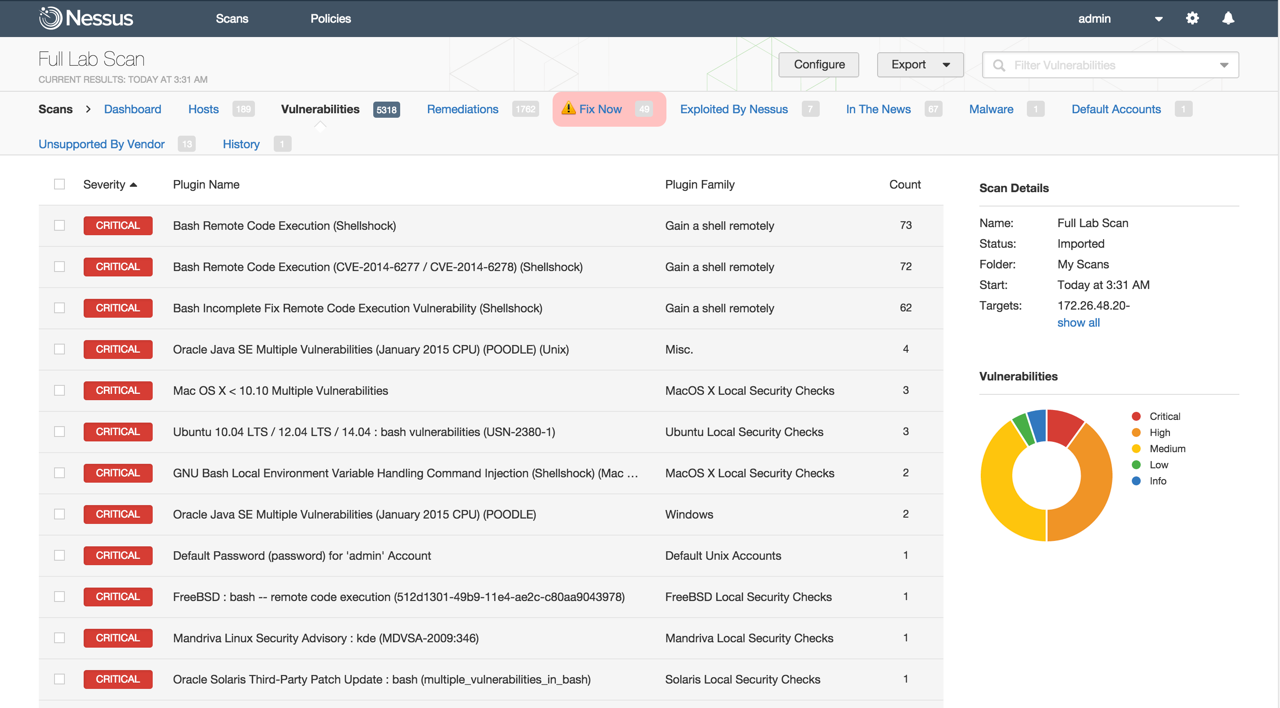Viewport: 1280px width, 708px height.
Task: Click the Low green legend swatch
Action: point(1136,465)
